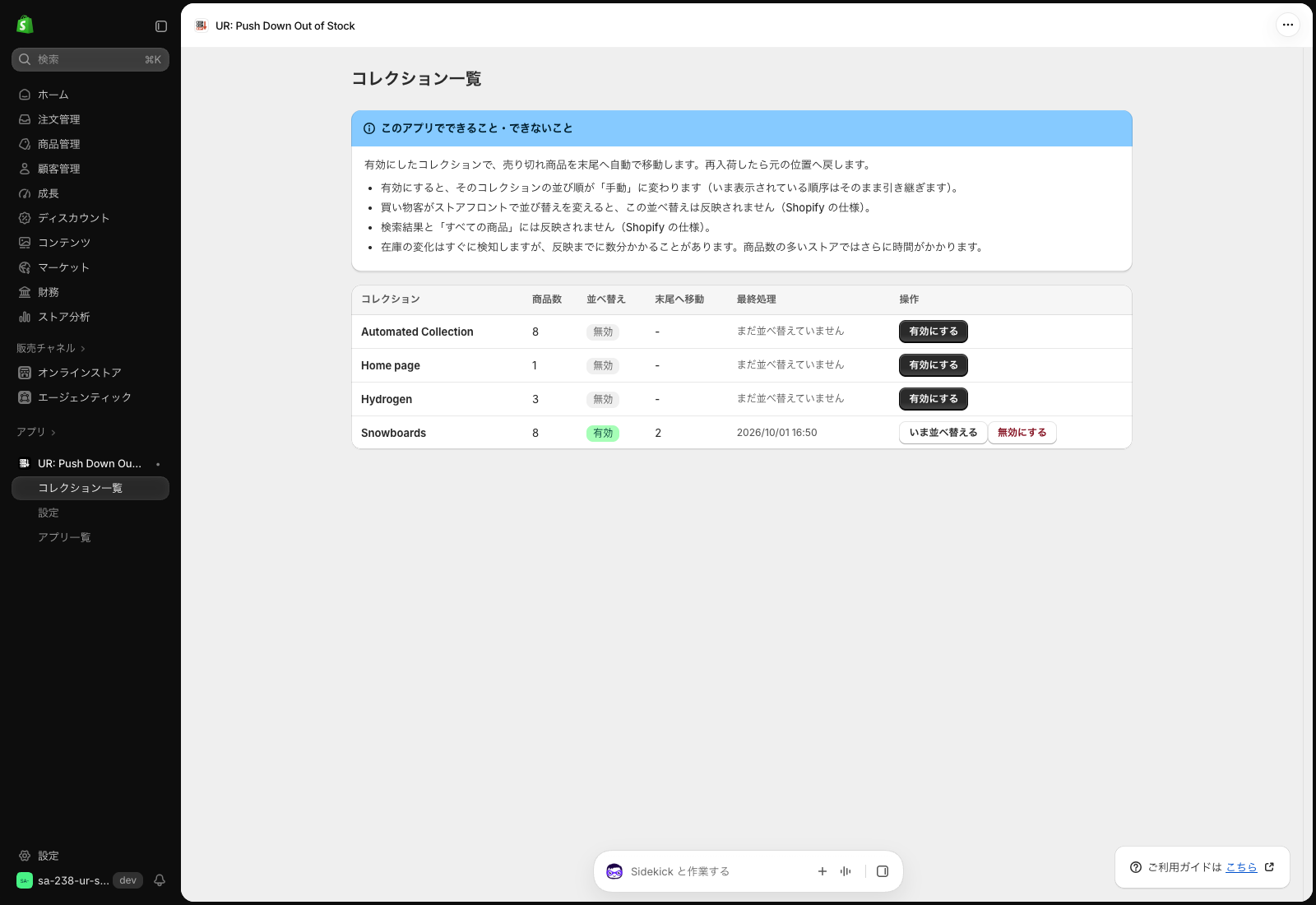
Task: Select the コレクション一覧 menu item
Action: (x=90, y=488)
